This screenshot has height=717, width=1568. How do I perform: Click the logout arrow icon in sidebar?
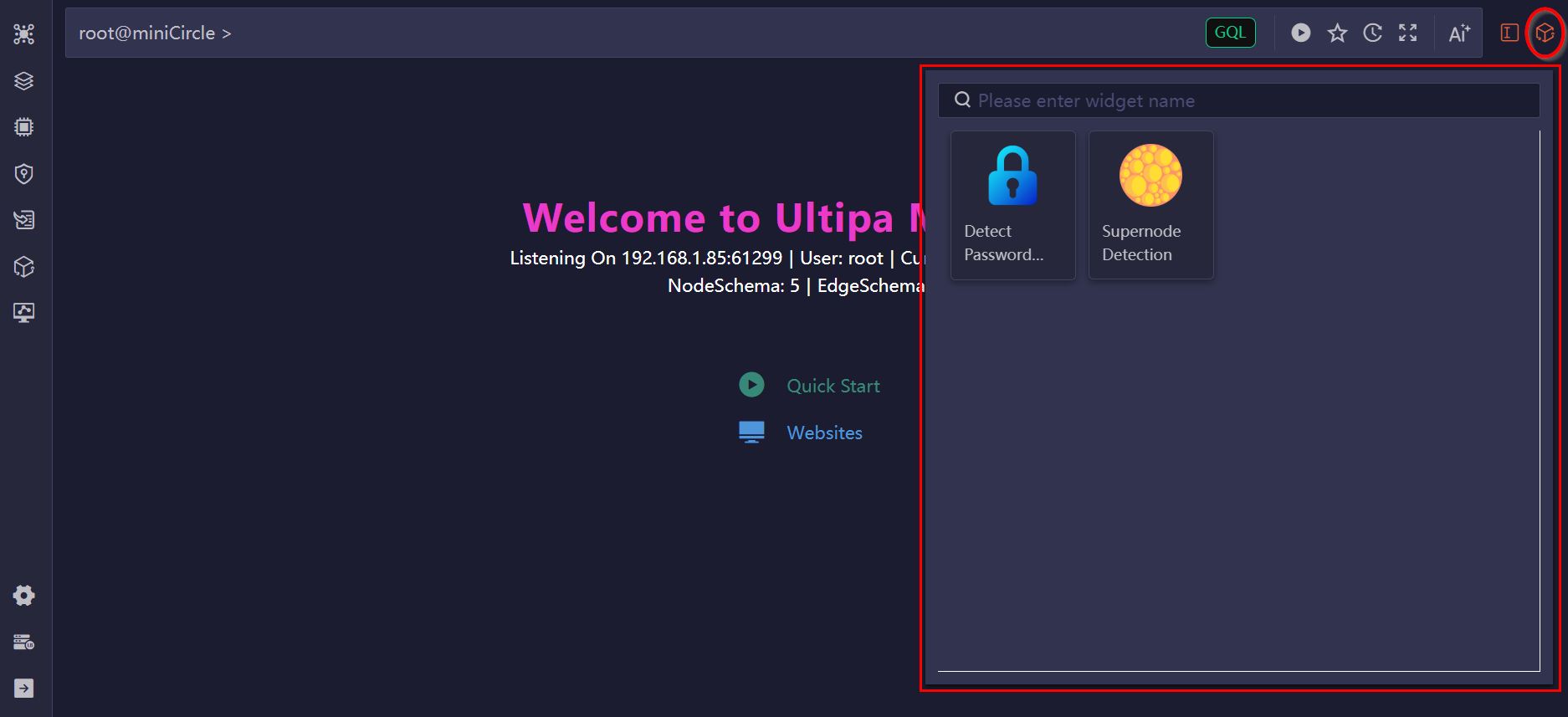click(x=23, y=688)
